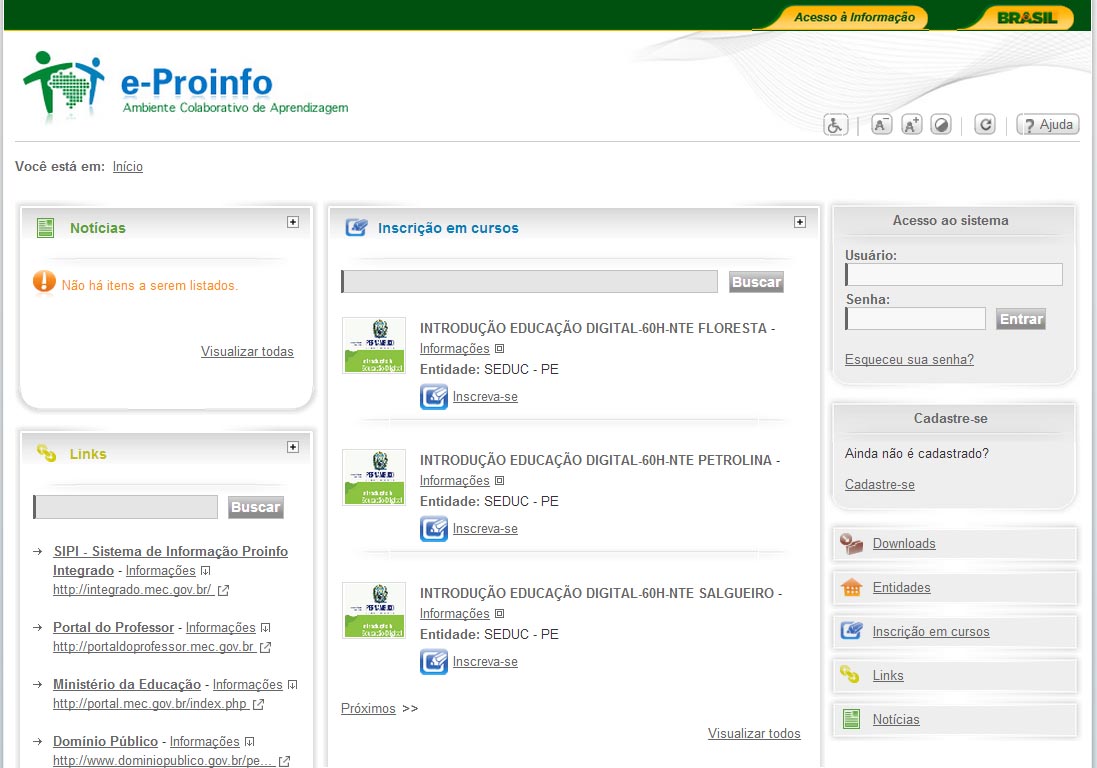1097x768 pixels.
Task: Open portaldoprofessor.mec.gov.br external link icon
Action: [265, 648]
